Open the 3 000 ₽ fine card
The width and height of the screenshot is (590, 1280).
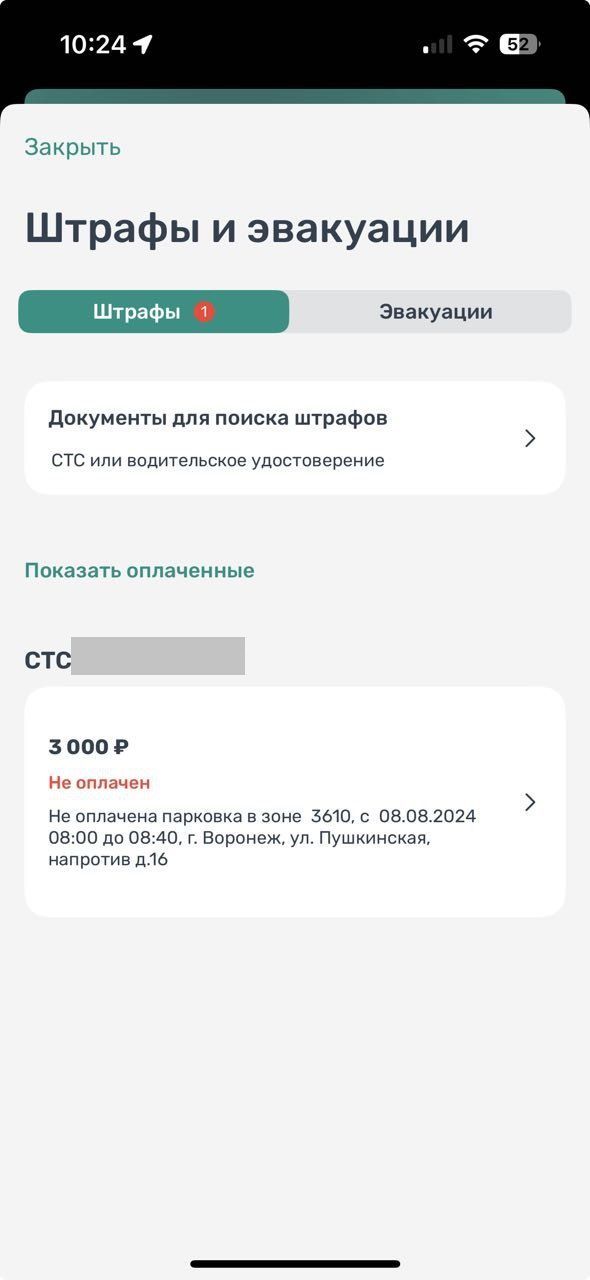[295, 802]
